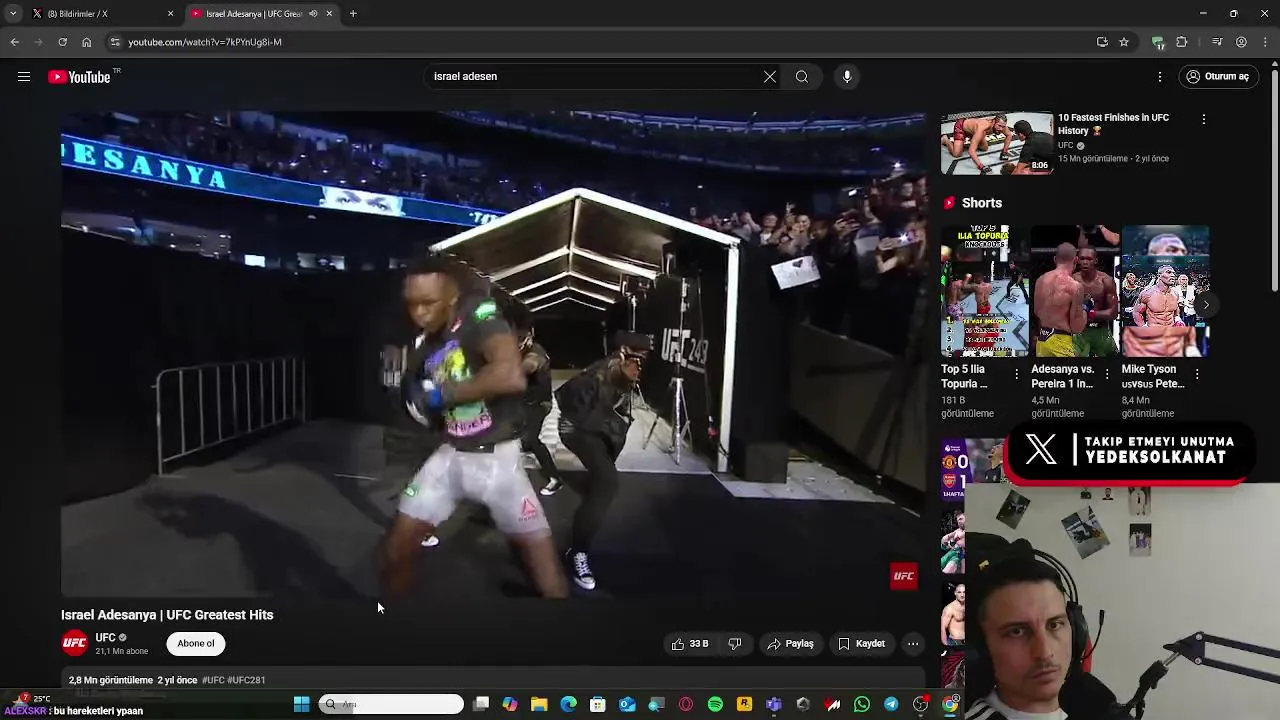The height and width of the screenshot is (720, 1280).
Task: Open the Chrome extensions puzzle icon
Action: click(x=1182, y=42)
